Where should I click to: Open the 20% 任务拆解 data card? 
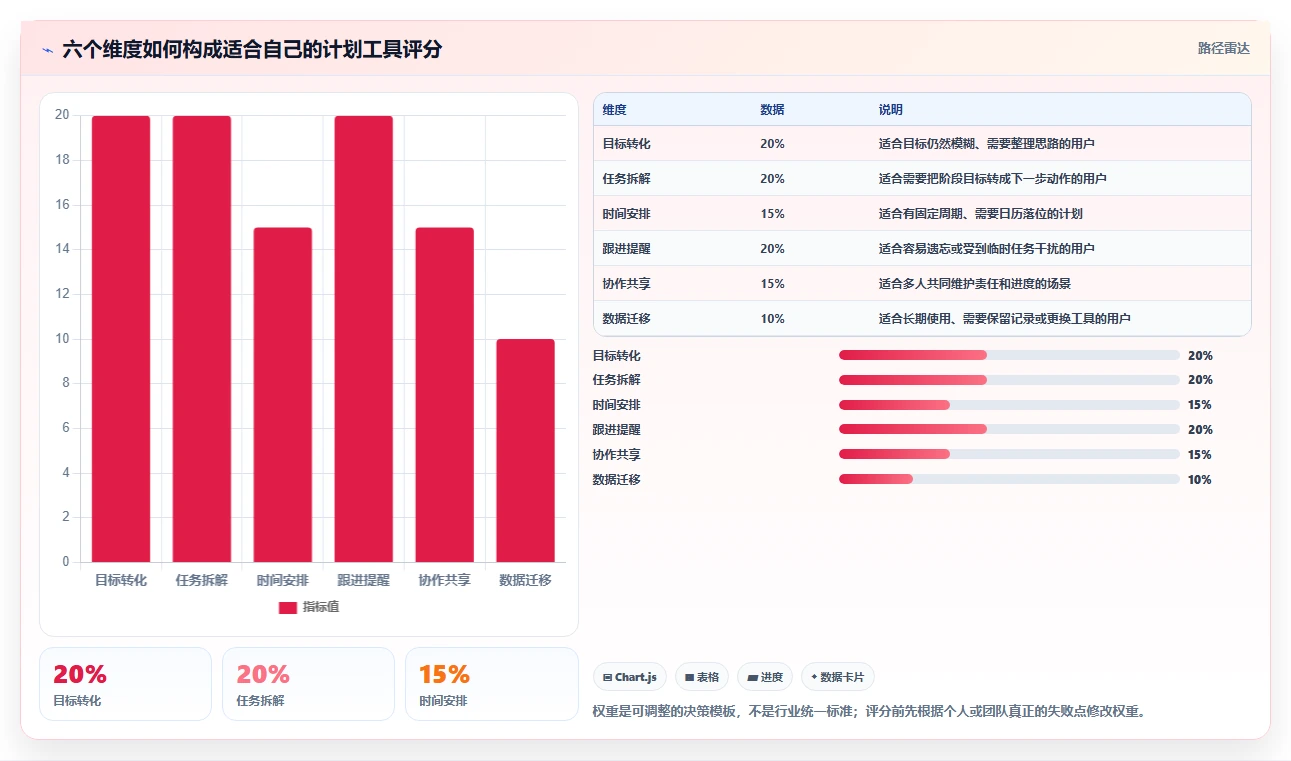pyautogui.click(x=309, y=684)
